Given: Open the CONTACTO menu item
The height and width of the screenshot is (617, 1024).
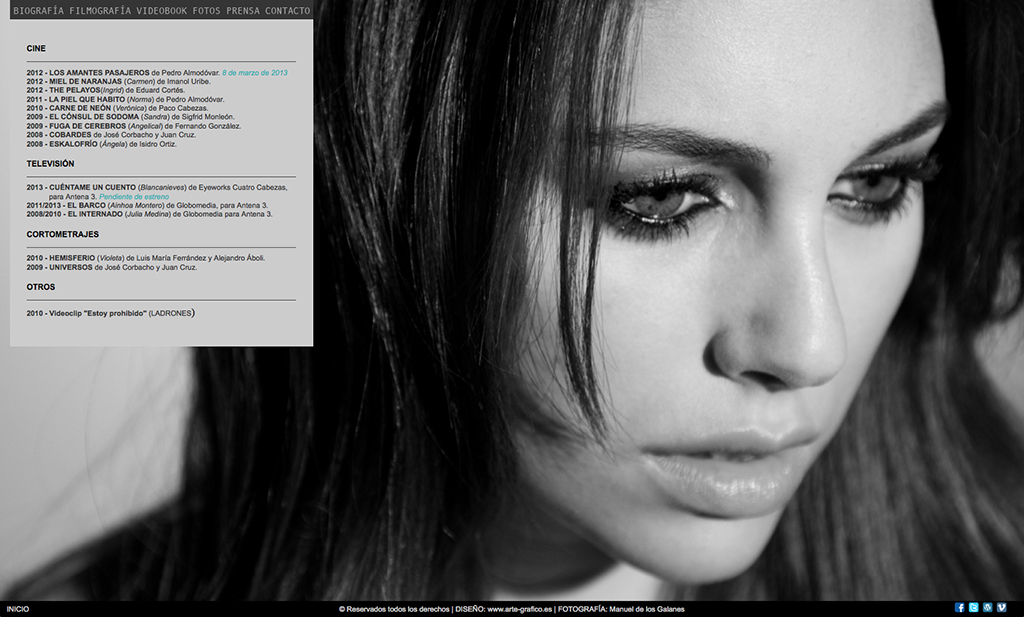Looking at the screenshot, I should pyautogui.click(x=287, y=10).
